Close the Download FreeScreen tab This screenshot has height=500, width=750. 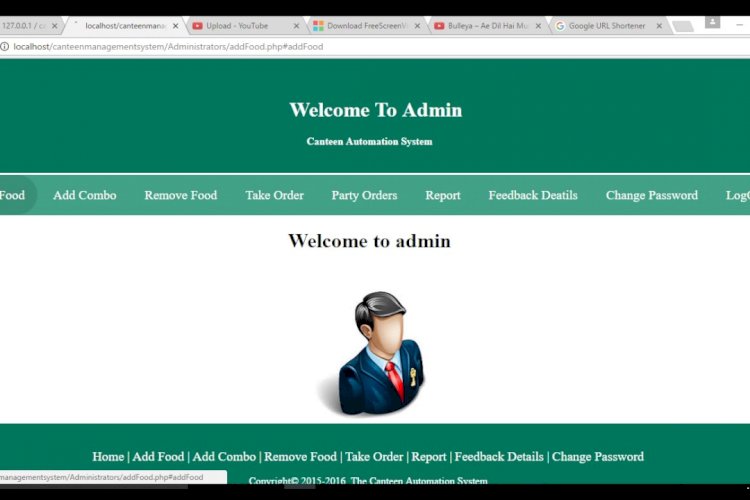point(418,26)
